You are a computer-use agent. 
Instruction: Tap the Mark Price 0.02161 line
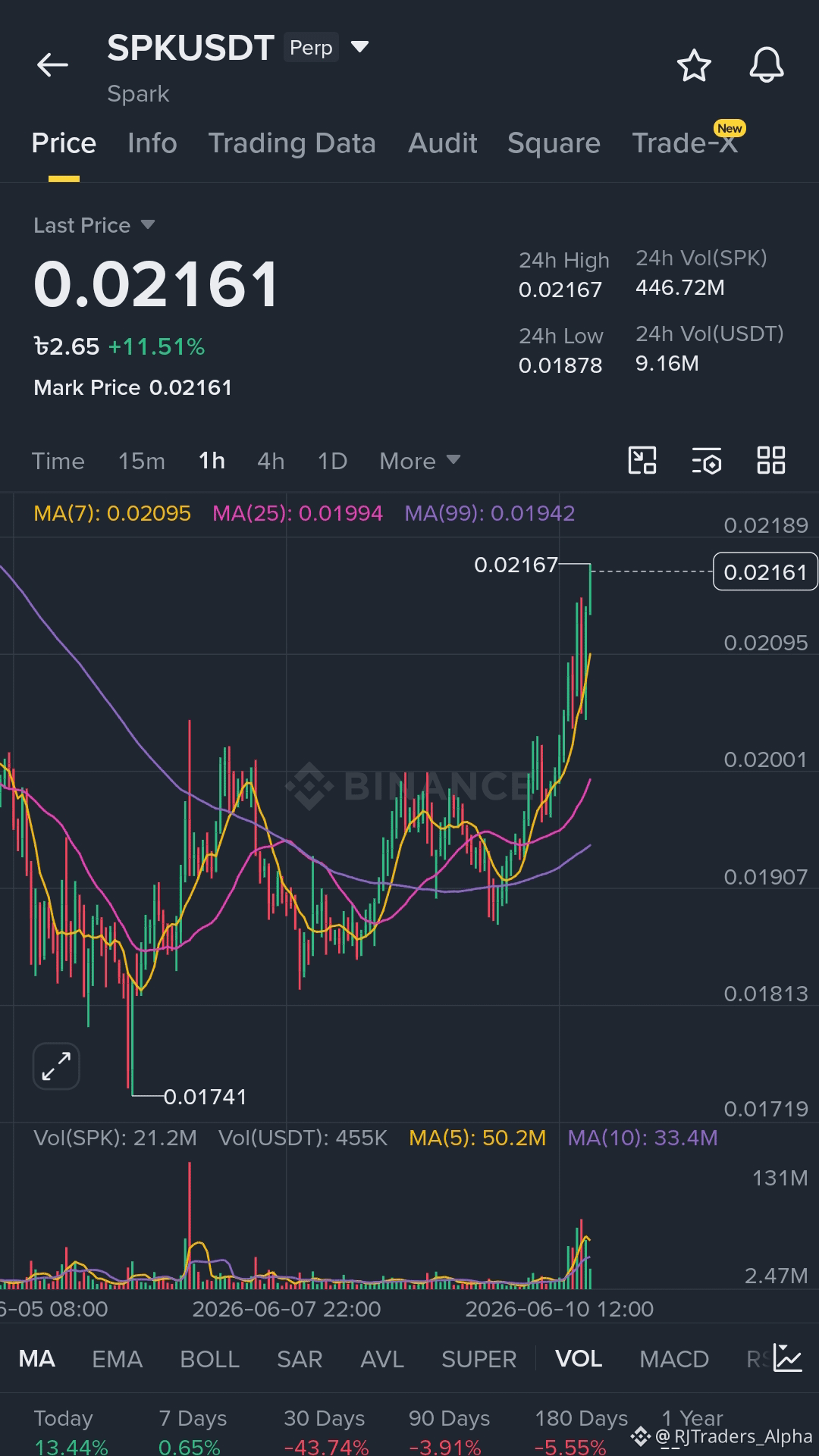(x=133, y=387)
